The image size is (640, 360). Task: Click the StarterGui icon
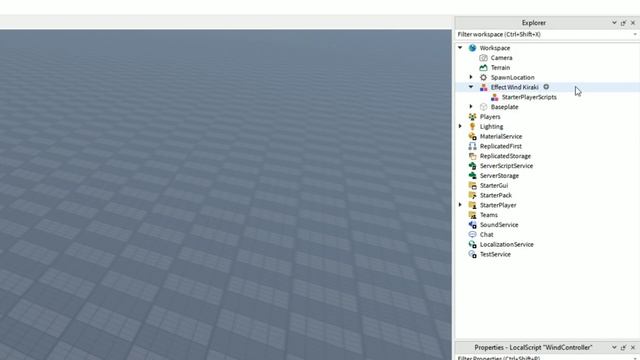coord(472,185)
